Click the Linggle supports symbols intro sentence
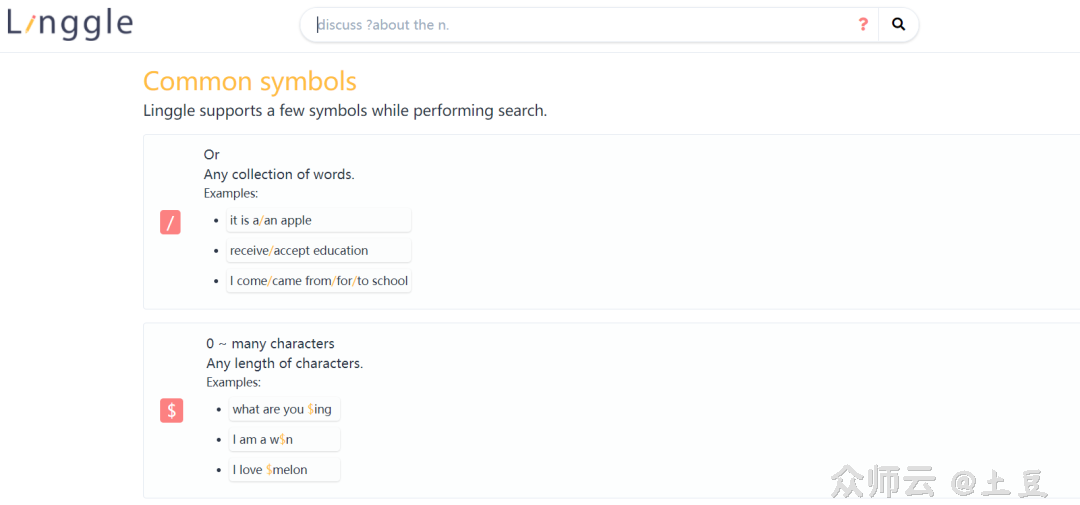 (x=345, y=110)
